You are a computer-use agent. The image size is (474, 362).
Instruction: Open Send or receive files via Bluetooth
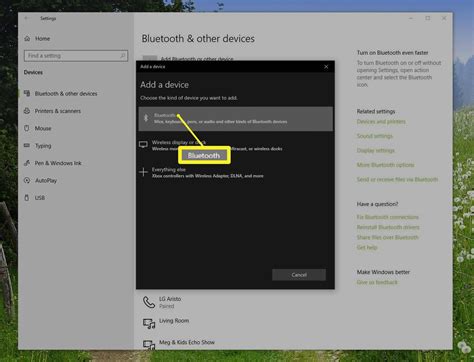pyautogui.click(x=397, y=179)
